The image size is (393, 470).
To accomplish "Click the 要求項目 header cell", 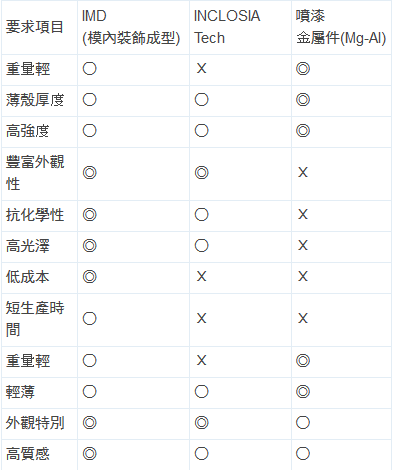I will [x=35, y=27].
